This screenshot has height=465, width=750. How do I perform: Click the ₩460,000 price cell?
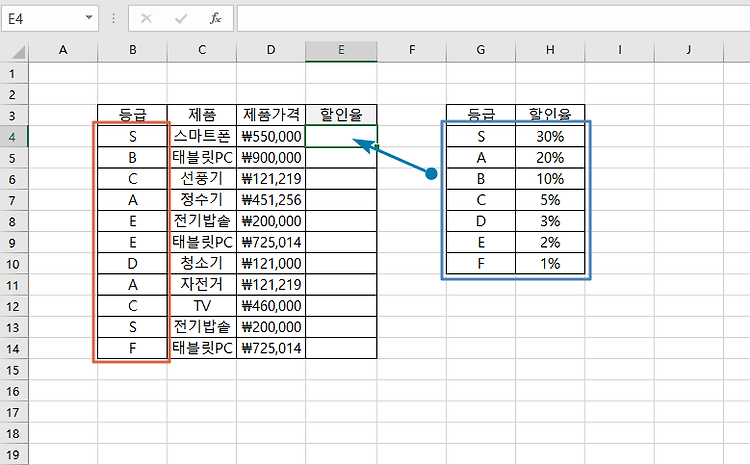coord(271,306)
